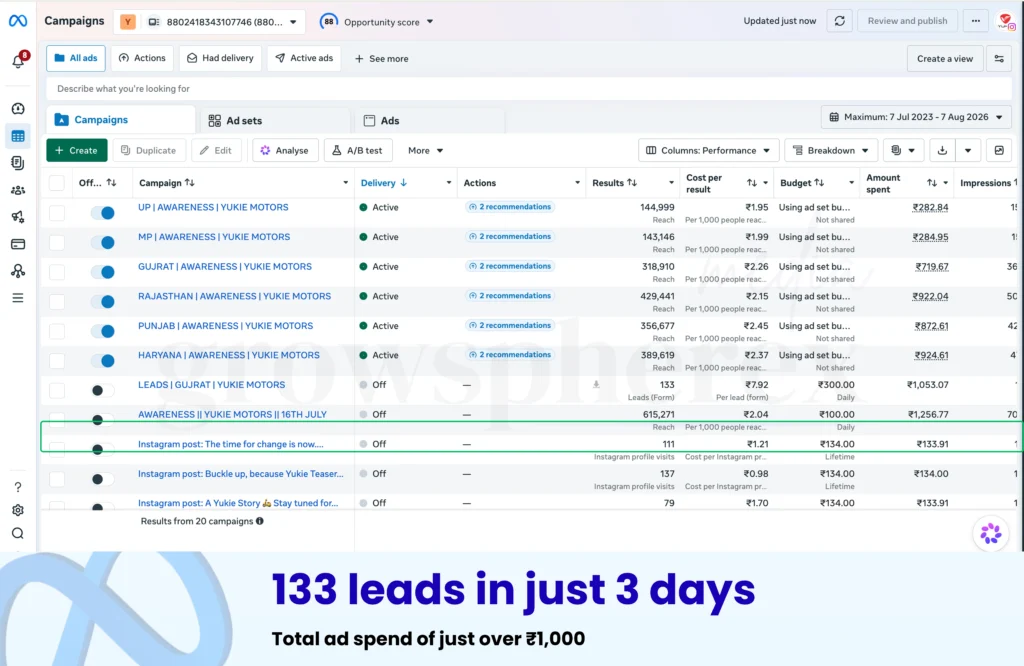Click the Actions view filter
The width and height of the screenshot is (1024, 666).
(142, 58)
